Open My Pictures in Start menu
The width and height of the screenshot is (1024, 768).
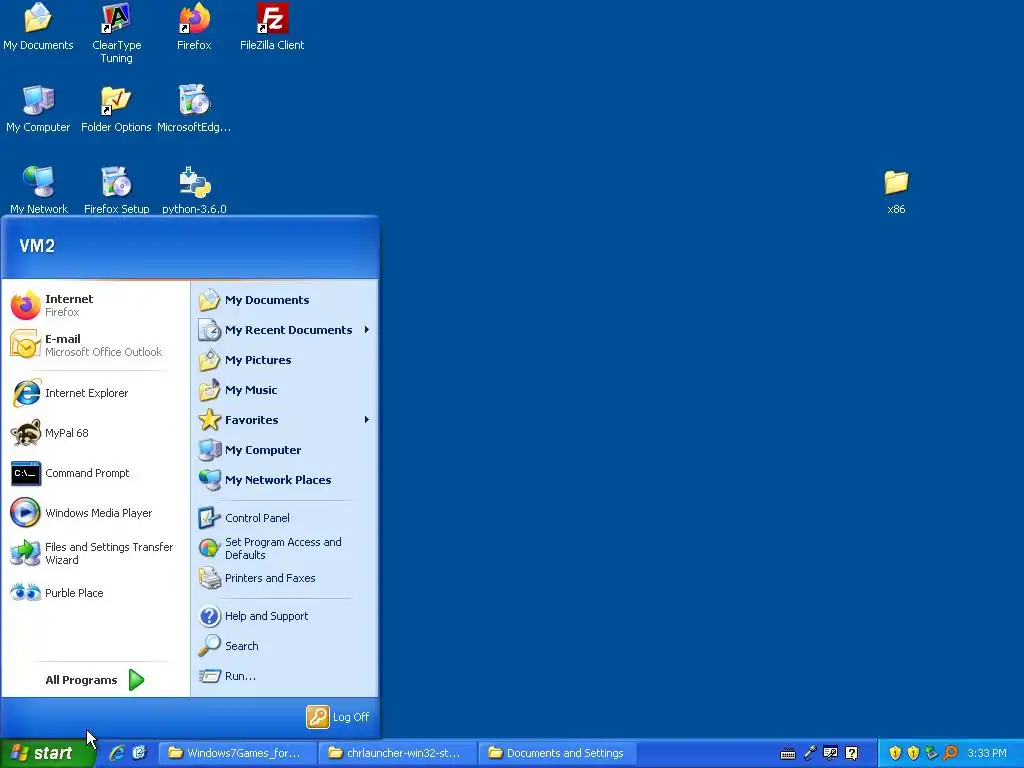pyautogui.click(x=285, y=360)
